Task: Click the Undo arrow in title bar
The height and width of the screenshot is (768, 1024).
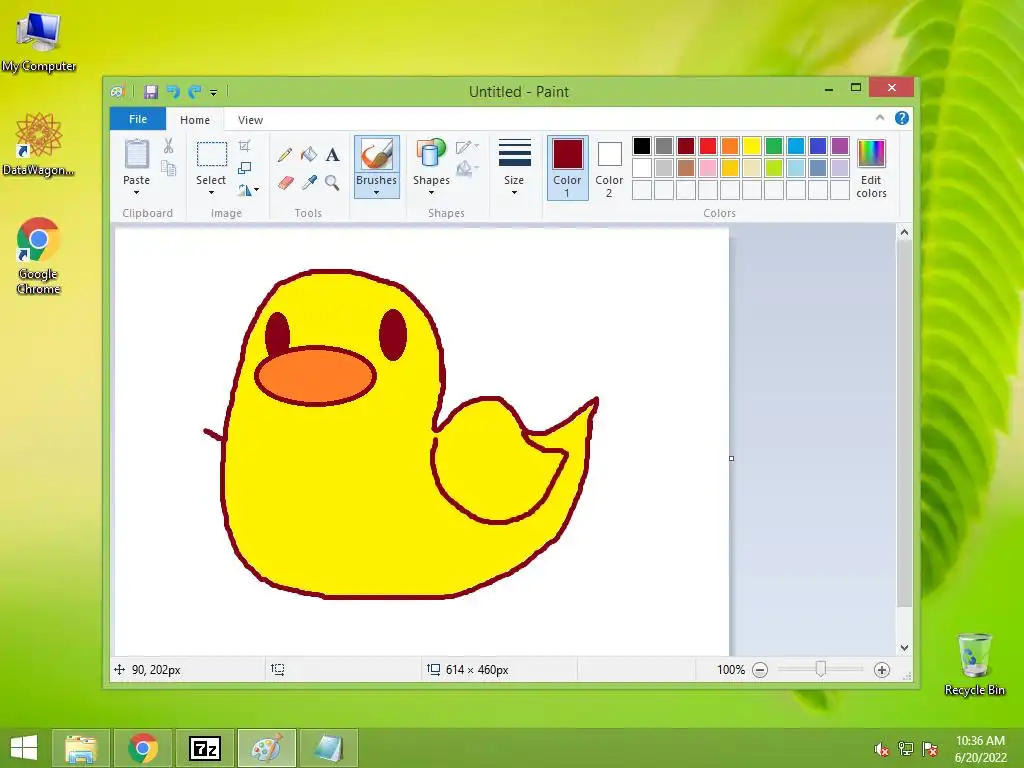Action: (x=173, y=91)
